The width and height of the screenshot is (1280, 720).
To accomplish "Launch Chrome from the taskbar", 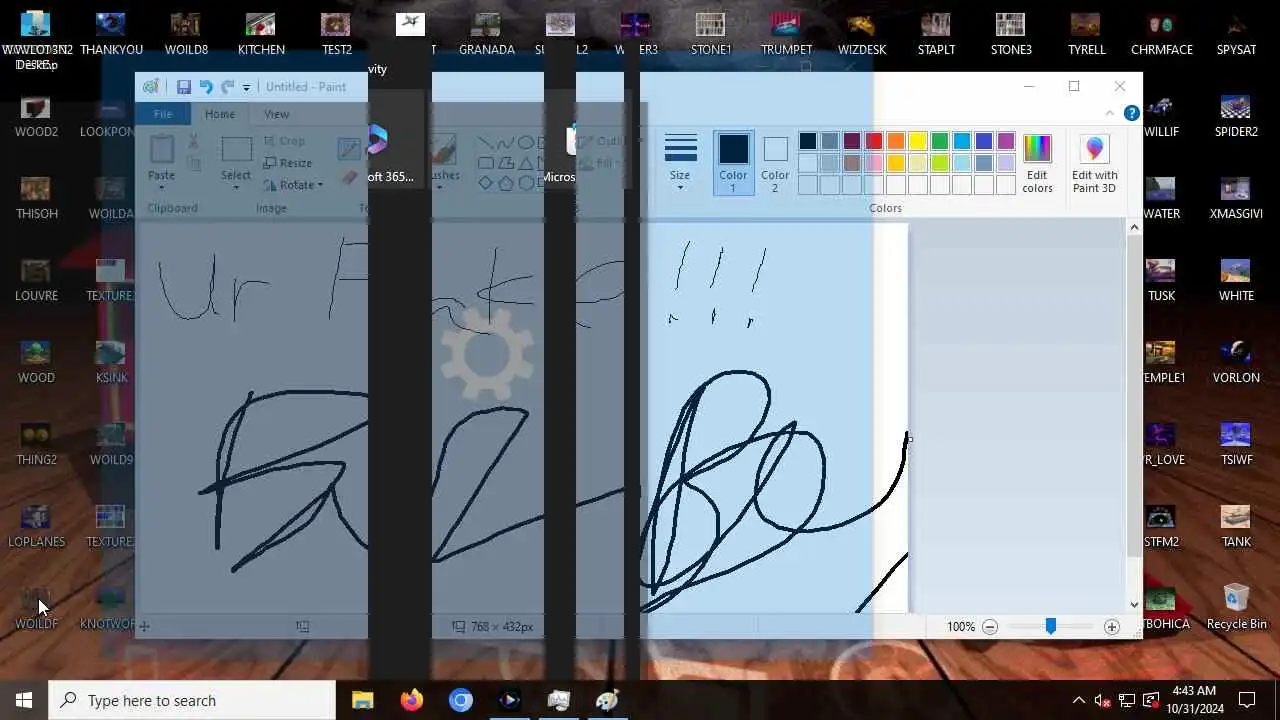I will pos(460,700).
